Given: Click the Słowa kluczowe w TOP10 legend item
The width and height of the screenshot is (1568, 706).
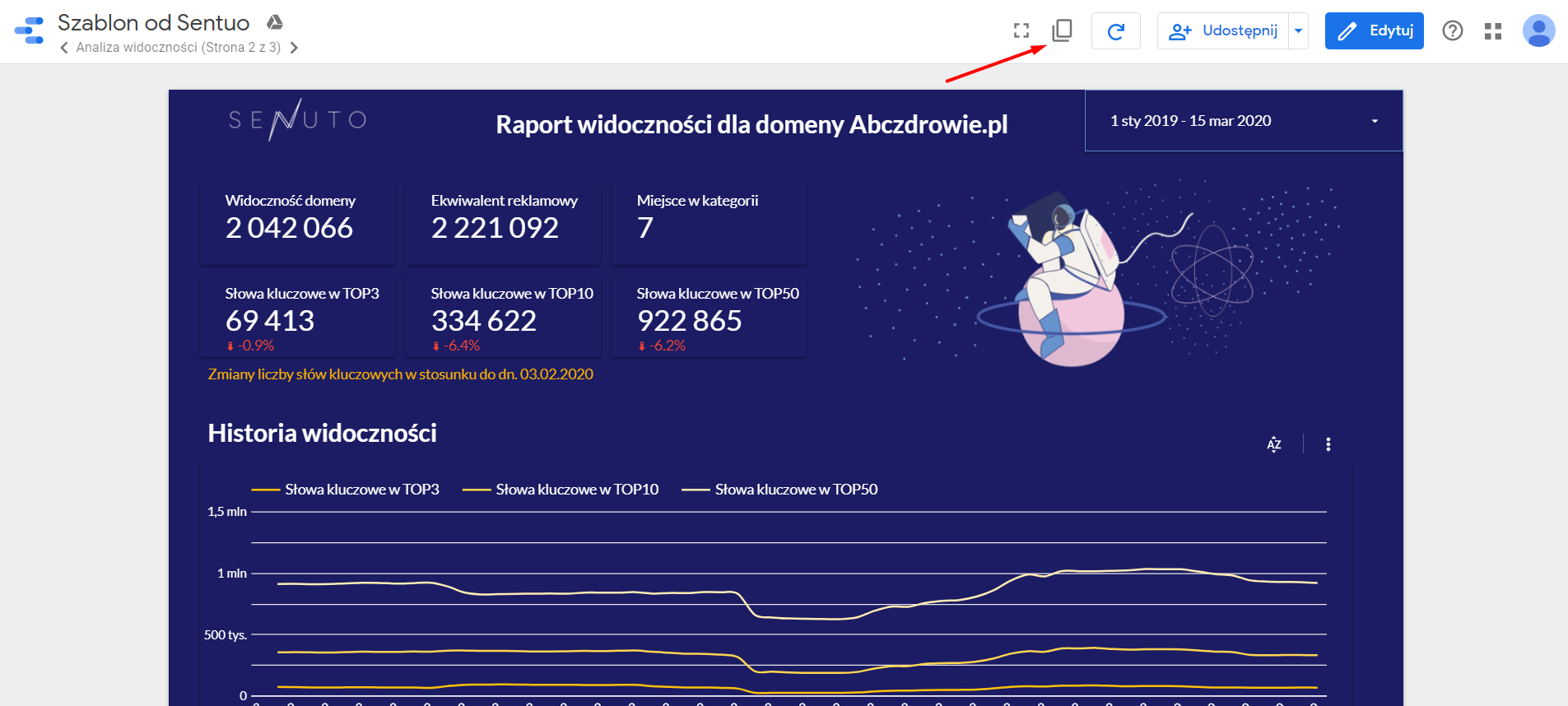Looking at the screenshot, I should (x=561, y=490).
